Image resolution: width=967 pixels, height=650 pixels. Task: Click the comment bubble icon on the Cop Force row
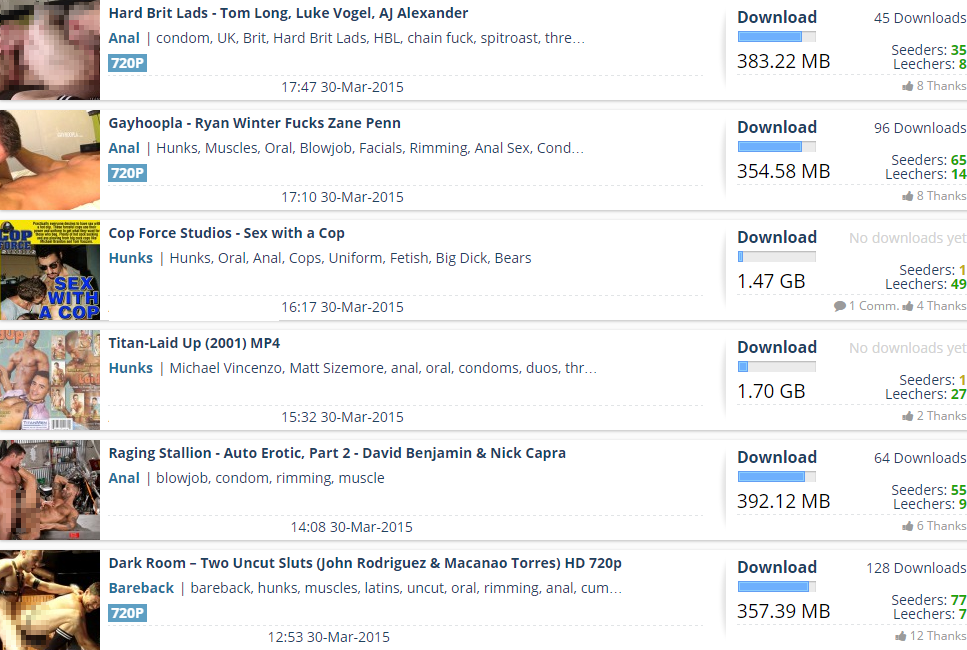point(839,306)
